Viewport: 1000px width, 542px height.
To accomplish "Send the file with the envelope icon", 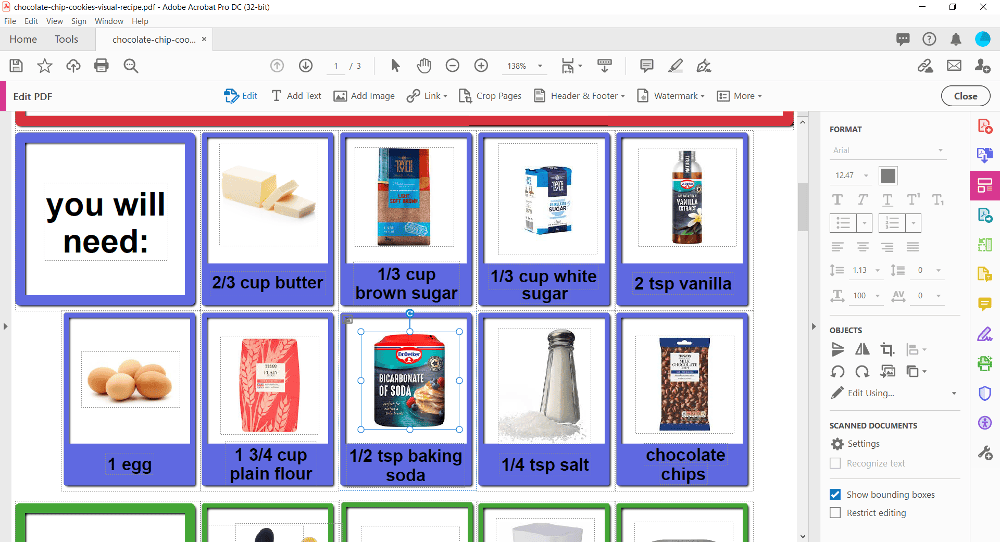I will (954, 66).
